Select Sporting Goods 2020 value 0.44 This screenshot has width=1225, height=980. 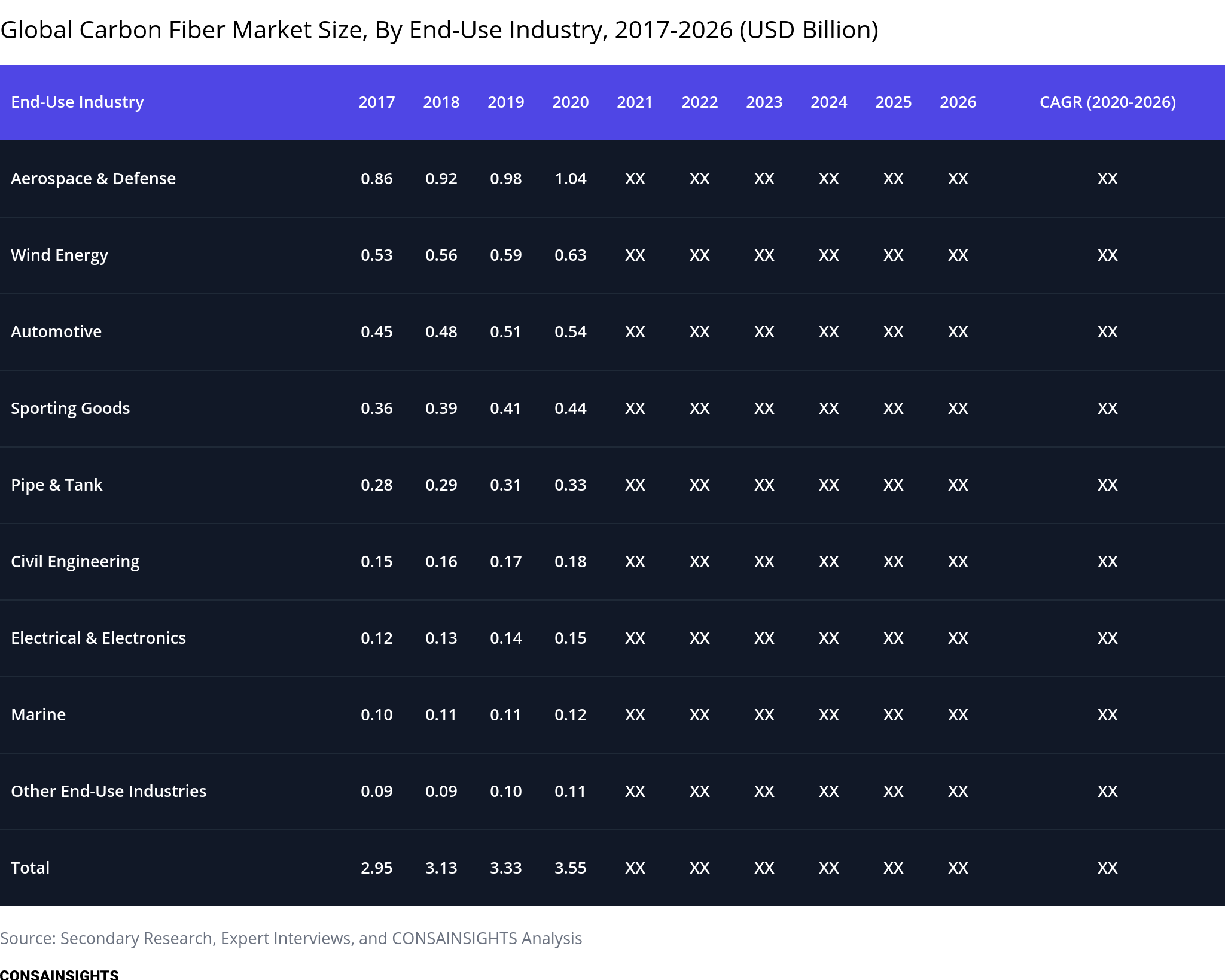[x=571, y=409]
